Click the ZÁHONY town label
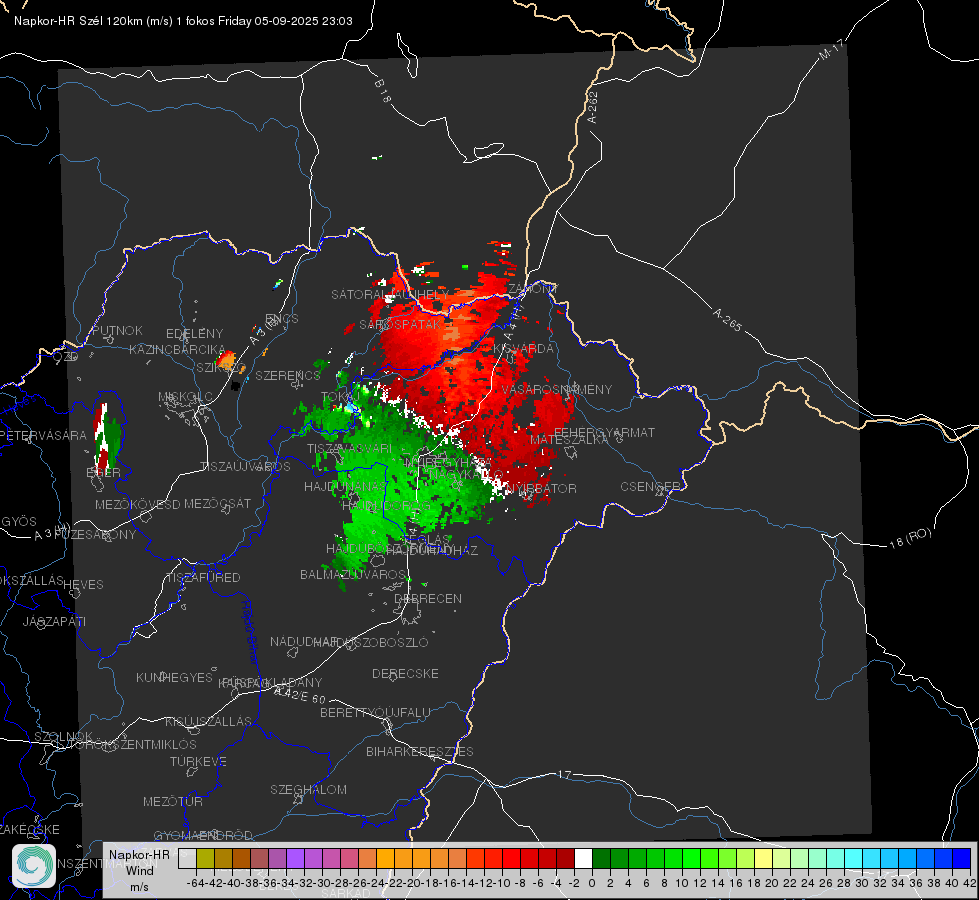This screenshot has width=979, height=900. (533, 289)
